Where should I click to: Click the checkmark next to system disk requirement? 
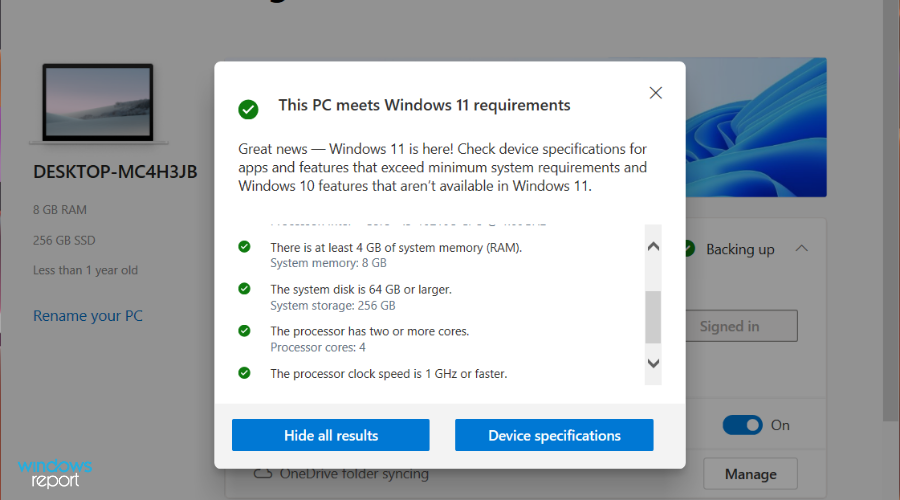[245, 289]
